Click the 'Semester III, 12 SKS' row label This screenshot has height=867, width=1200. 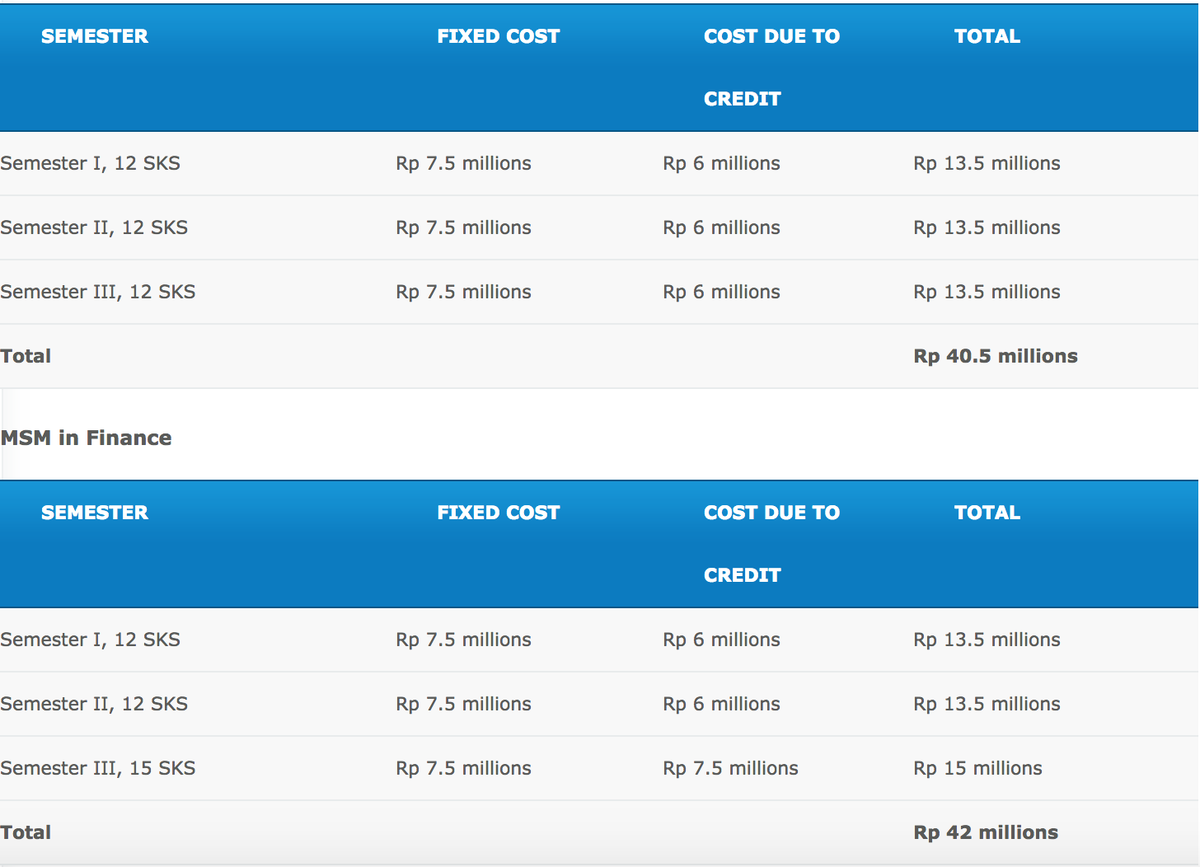pyautogui.click(x=98, y=292)
